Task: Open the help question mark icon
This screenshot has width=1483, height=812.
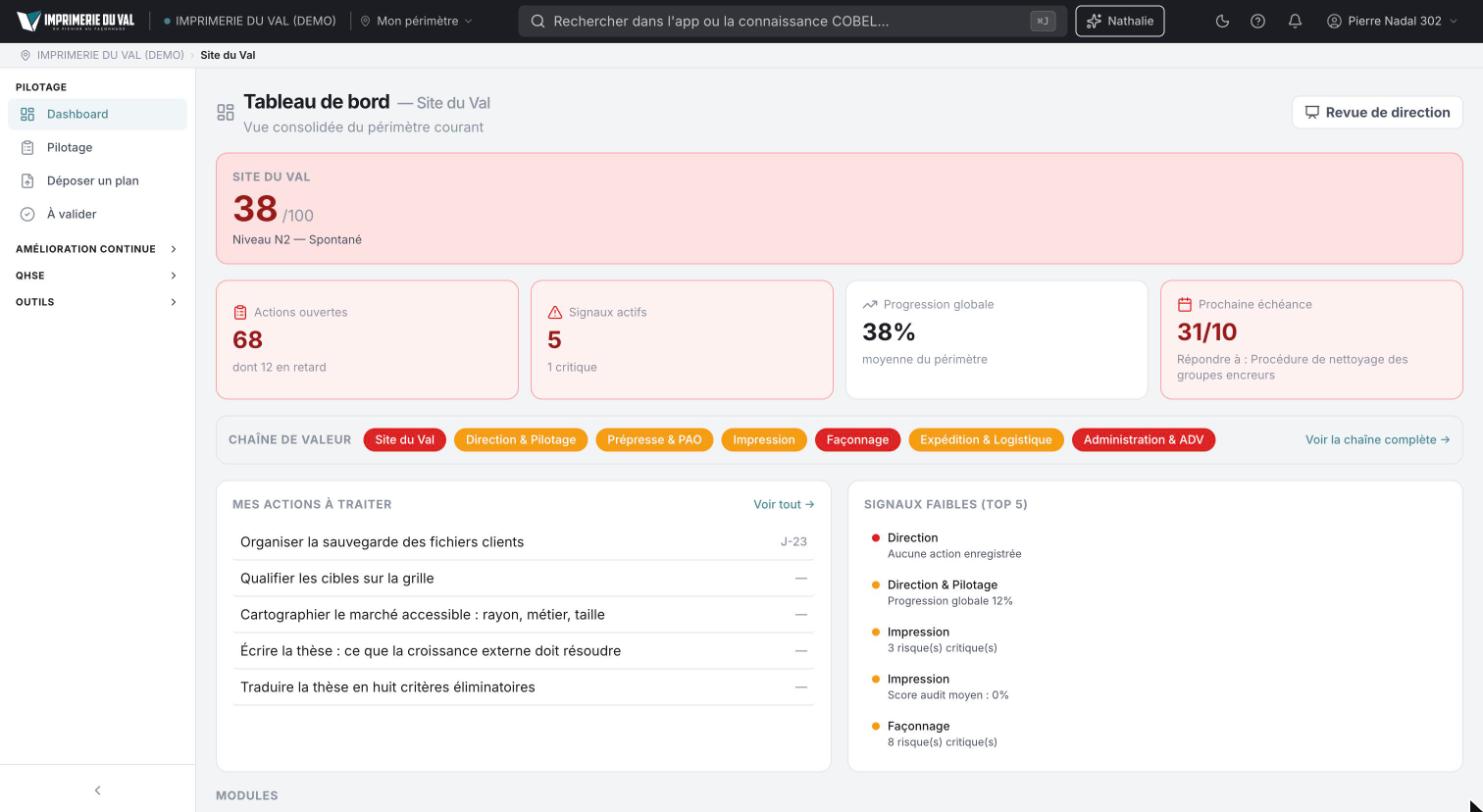Action: [1258, 21]
